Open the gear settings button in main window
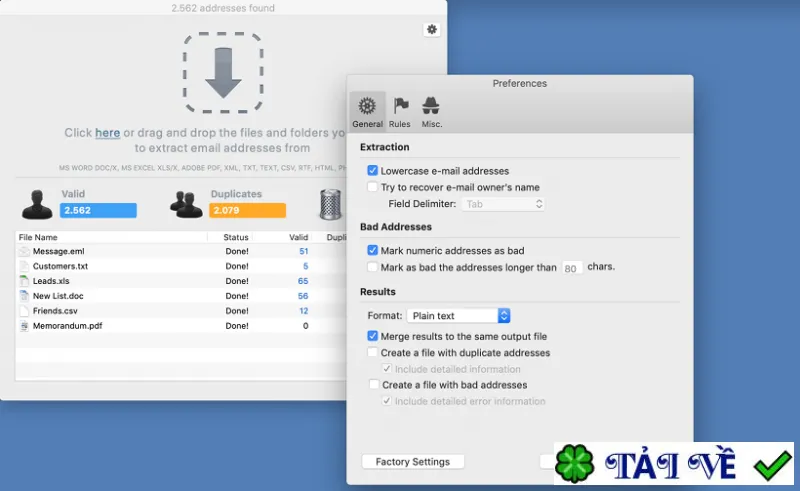Image resolution: width=800 pixels, height=491 pixels. tap(432, 30)
